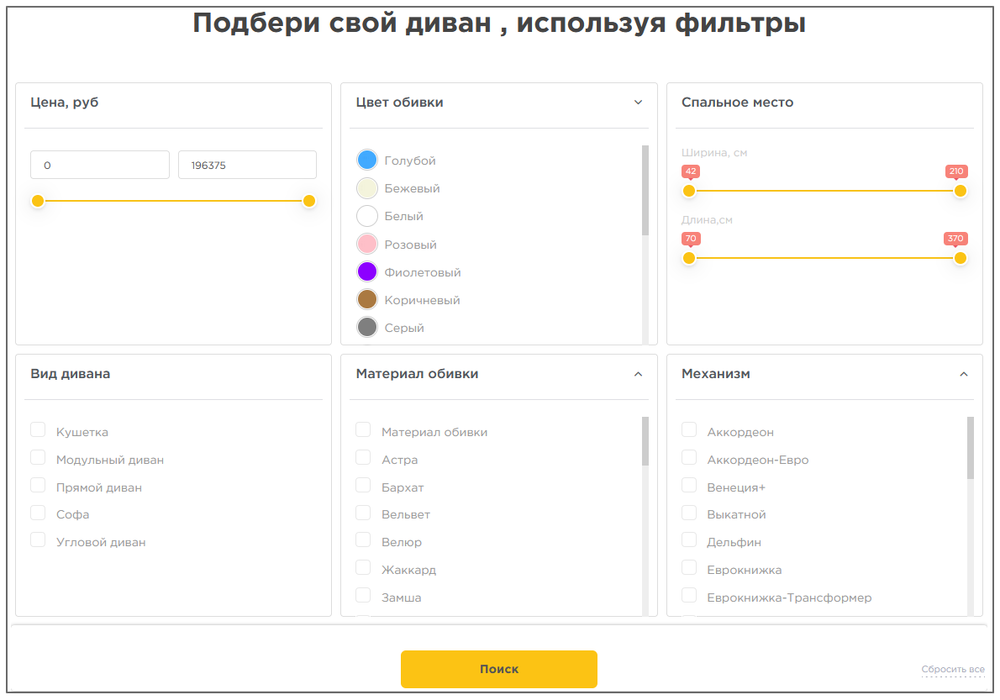Check the Софа option
This screenshot has width=1000, height=700.
click(x=37, y=512)
